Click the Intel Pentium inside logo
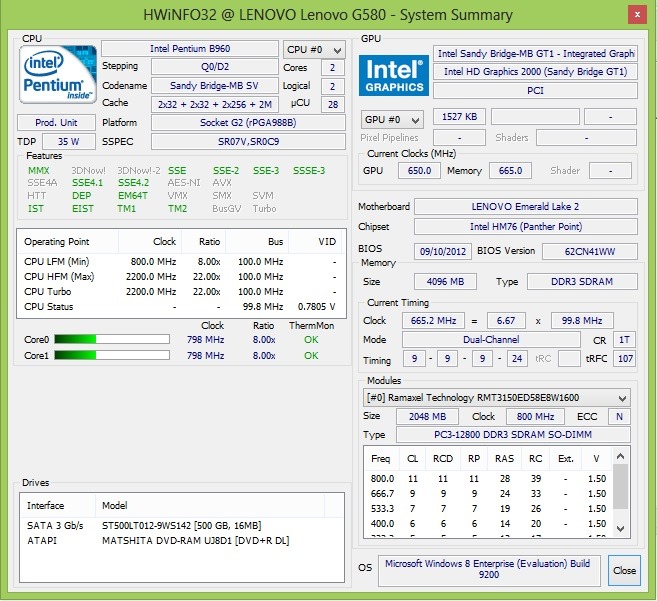The width and height of the screenshot is (657, 601). 58,75
